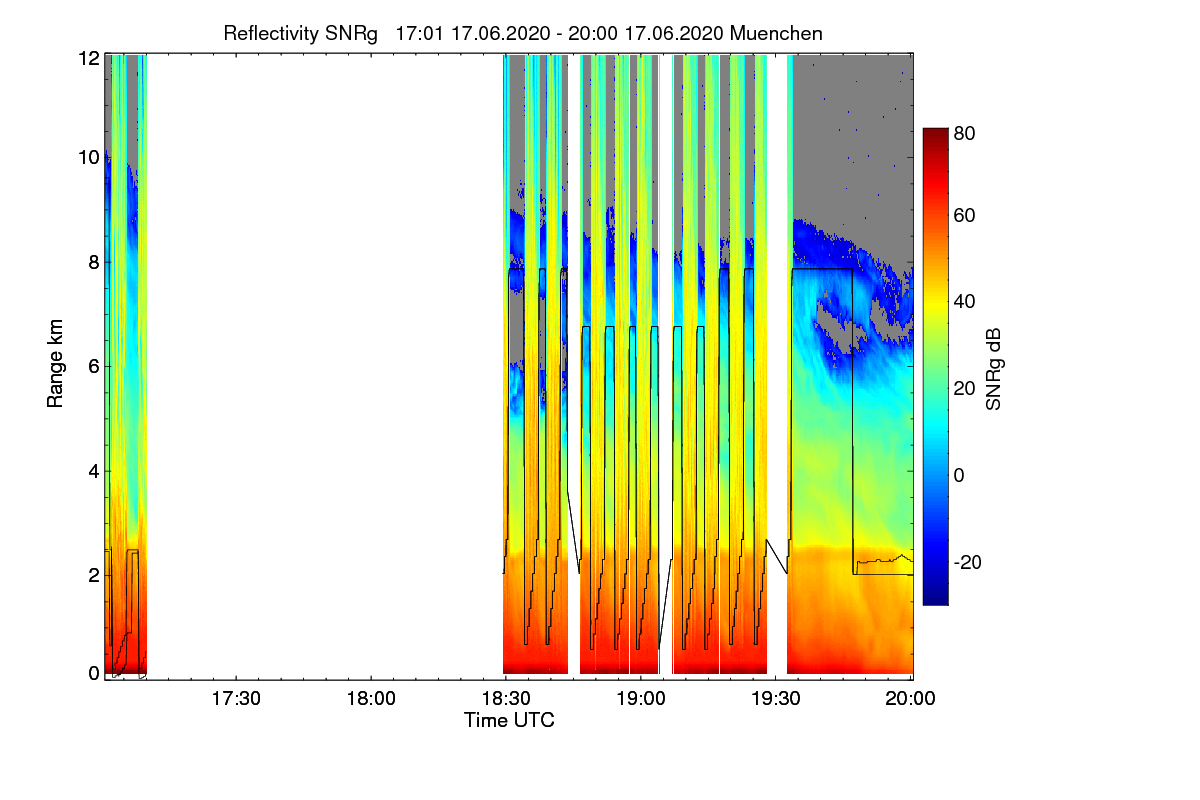Click the 6 km range tick label
Screen dimensions: 1200x800
[x=94, y=366]
